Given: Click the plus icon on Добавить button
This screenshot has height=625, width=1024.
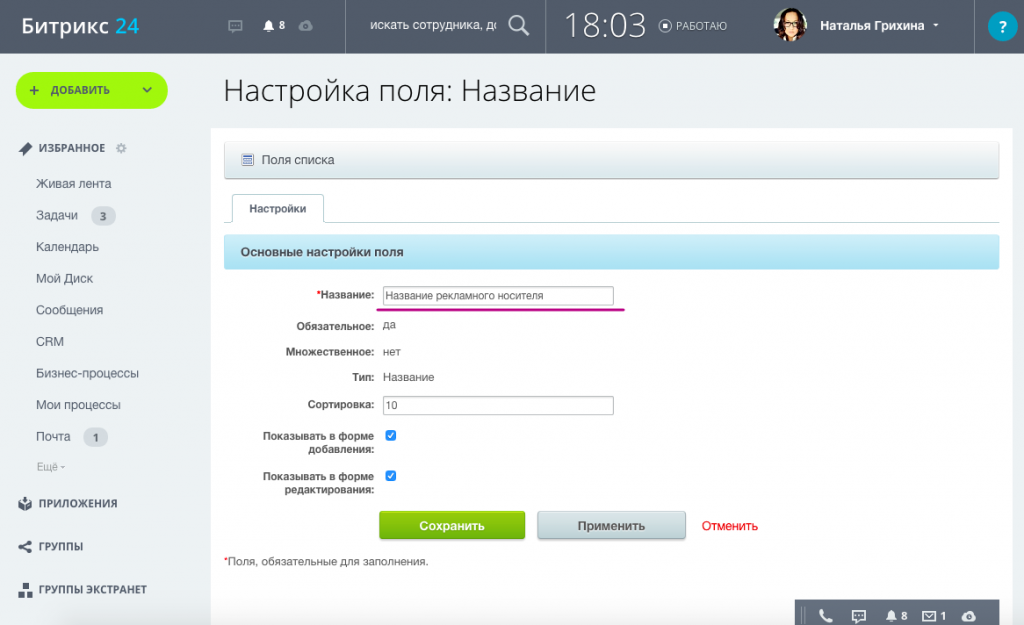Looking at the screenshot, I should pyautogui.click(x=35, y=90).
